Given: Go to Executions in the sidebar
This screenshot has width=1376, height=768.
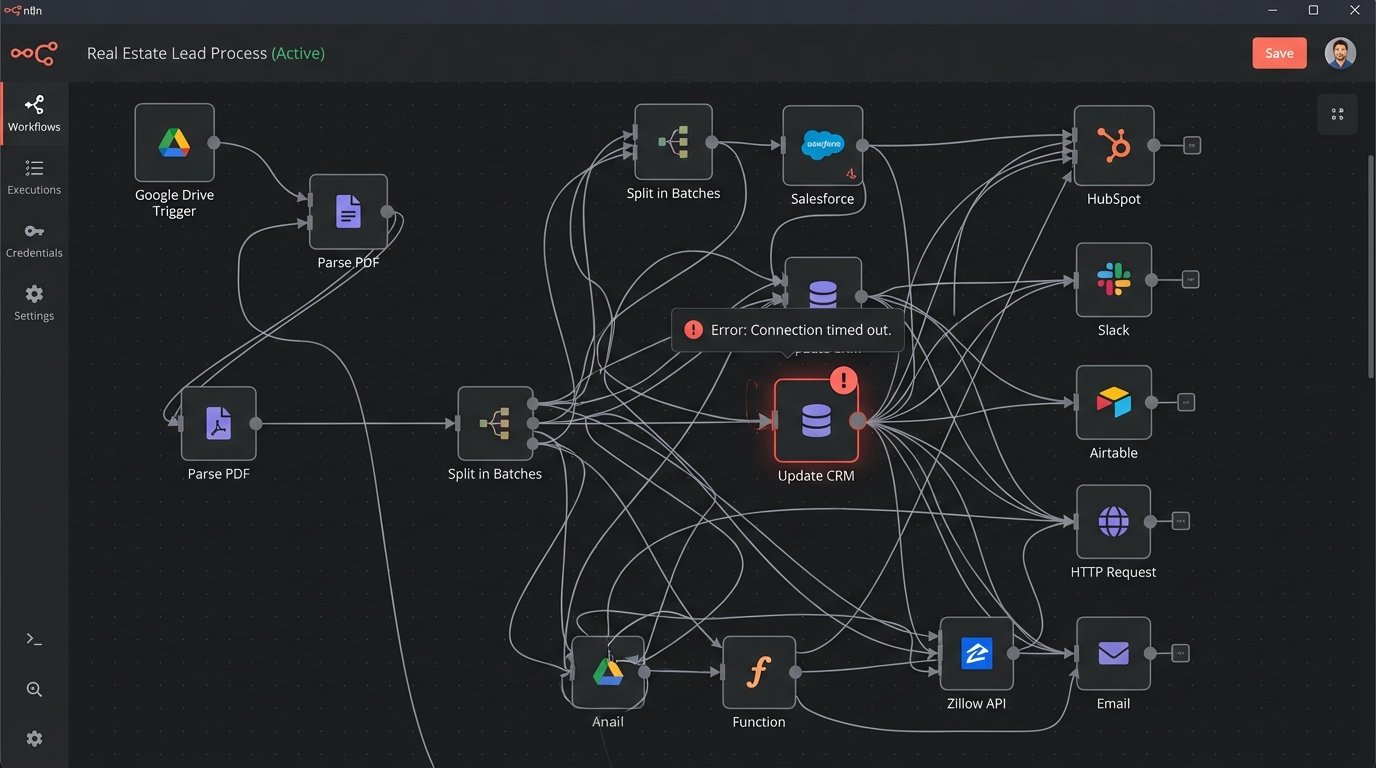Looking at the screenshot, I should click(34, 177).
